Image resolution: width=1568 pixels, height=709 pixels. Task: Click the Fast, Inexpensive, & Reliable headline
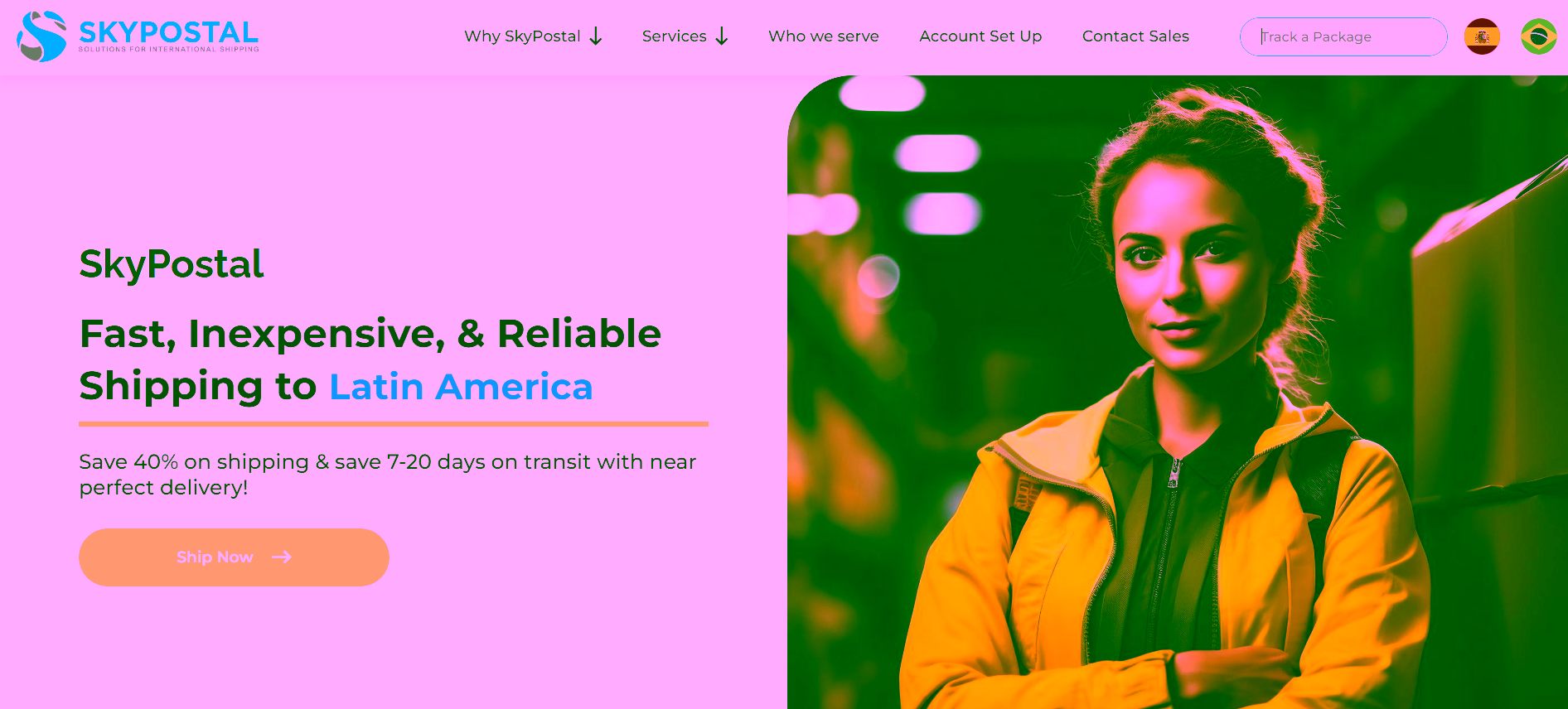point(370,334)
